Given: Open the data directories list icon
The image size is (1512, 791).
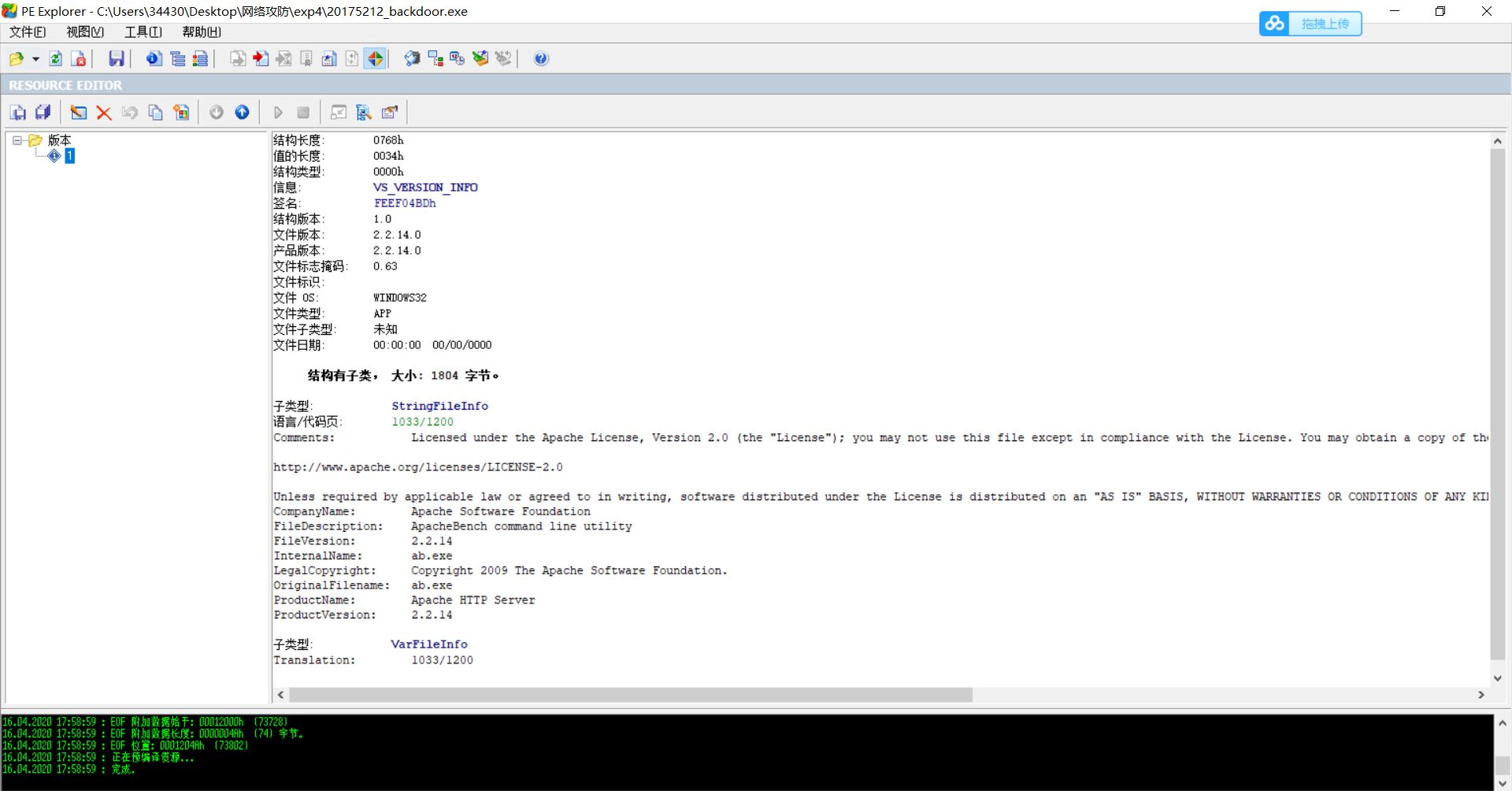Looking at the screenshot, I should point(178,59).
